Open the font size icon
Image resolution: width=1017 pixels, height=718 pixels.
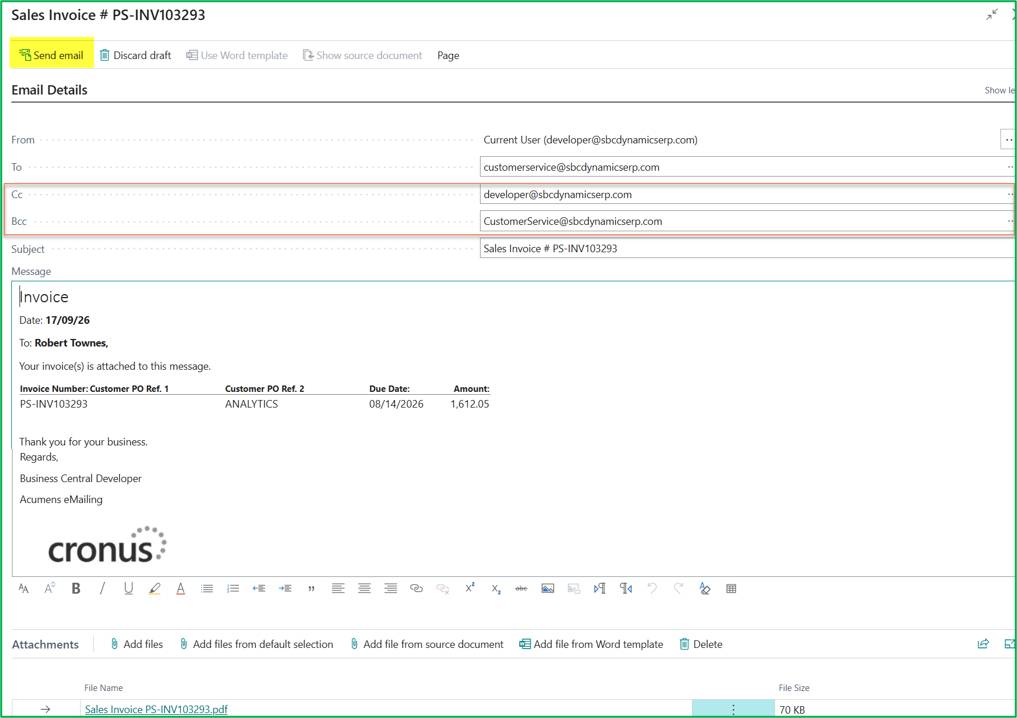pos(49,588)
